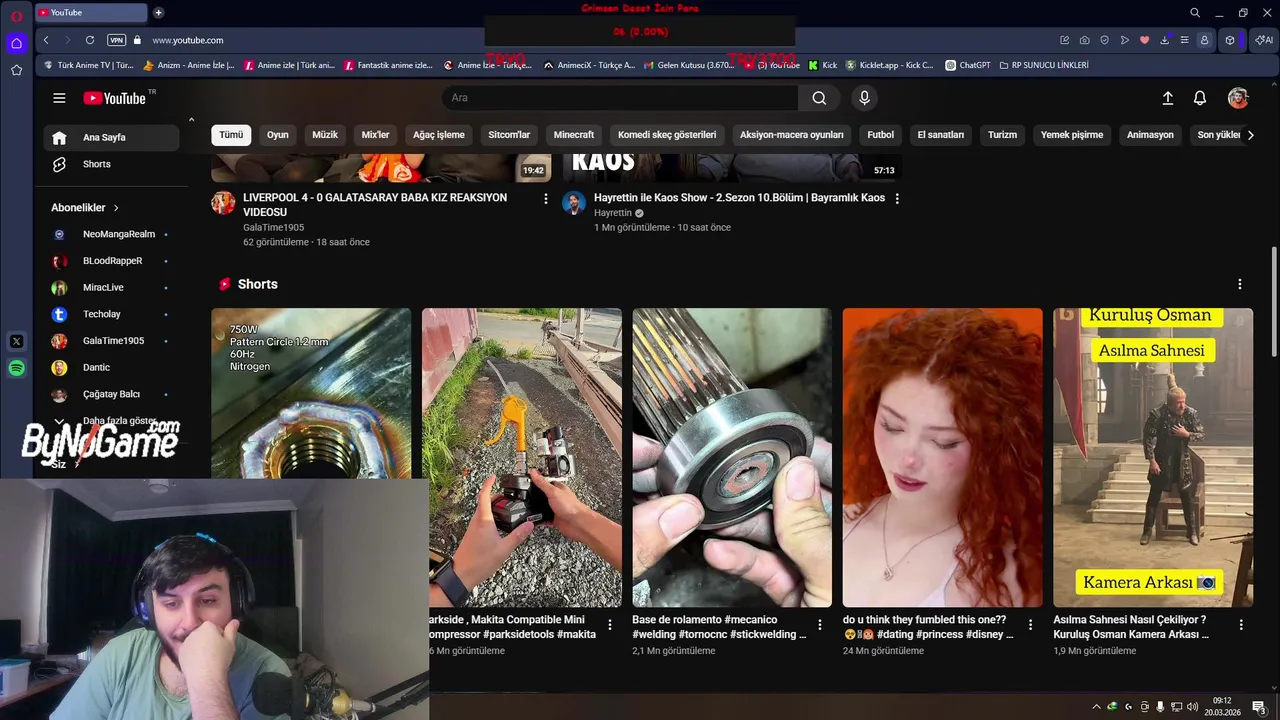Image resolution: width=1280 pixels, height=720 pixels.
Task: Open the Shorts section options menu
Action: pyautogui.click(x=1240, y=284)
